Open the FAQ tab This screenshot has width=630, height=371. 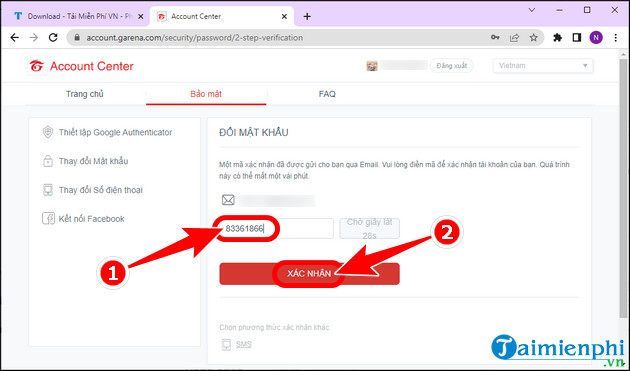click(x=327, y=94)
